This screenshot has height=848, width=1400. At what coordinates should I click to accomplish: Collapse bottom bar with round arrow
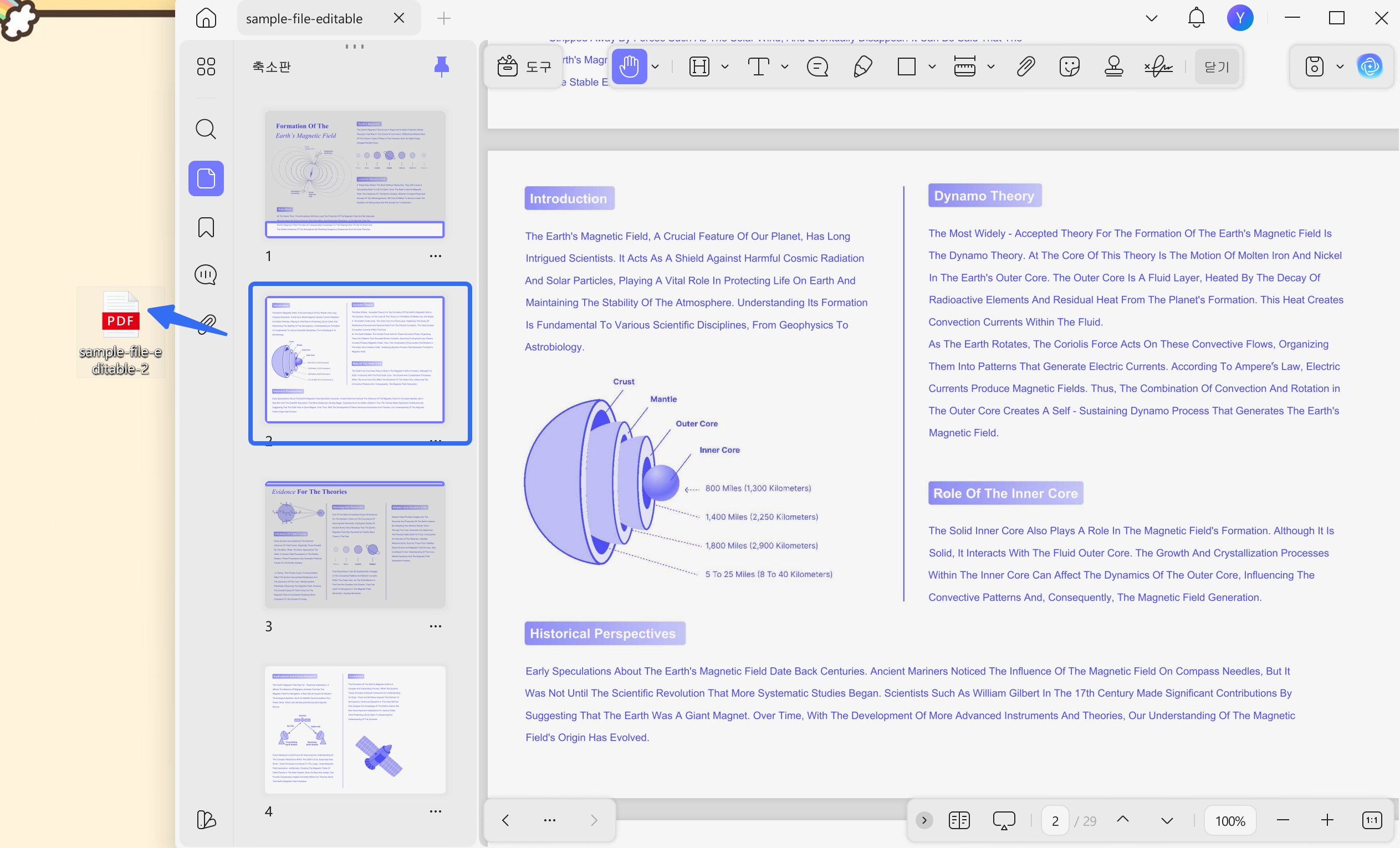point(924,820)
